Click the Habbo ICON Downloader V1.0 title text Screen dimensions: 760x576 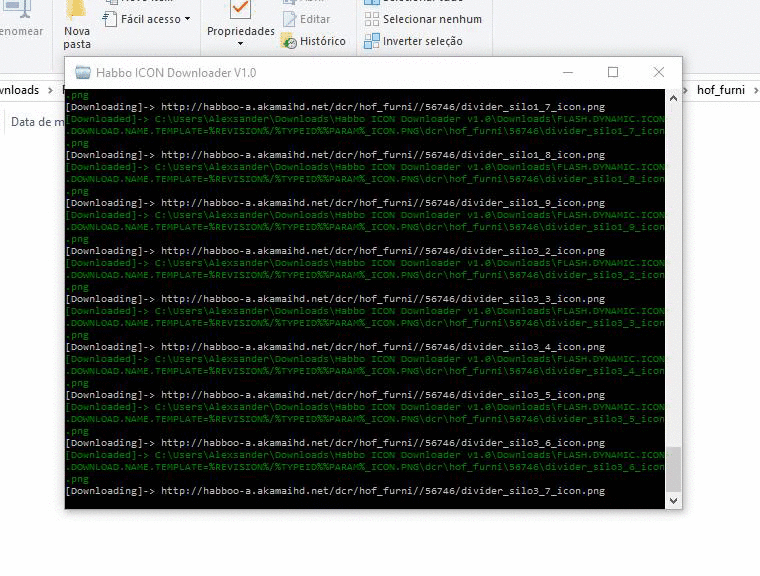coord(176,73)
